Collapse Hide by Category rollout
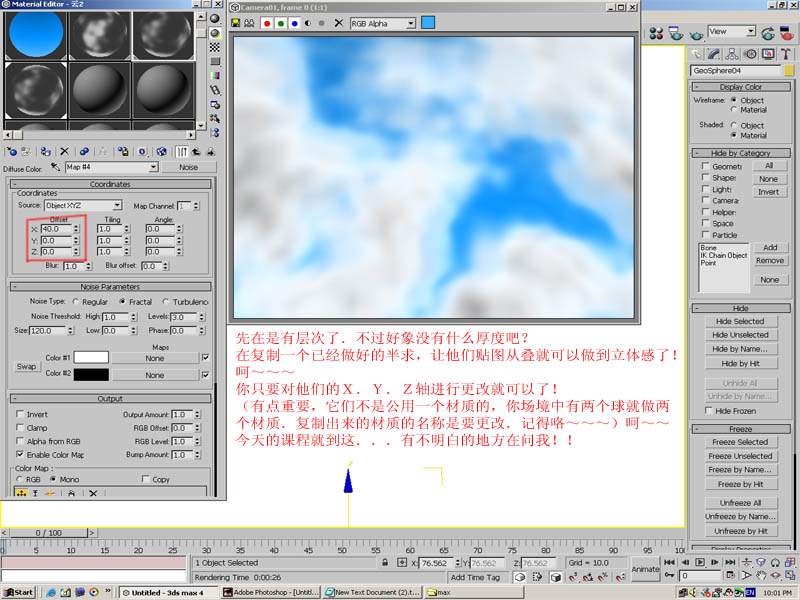 point(741,153)
